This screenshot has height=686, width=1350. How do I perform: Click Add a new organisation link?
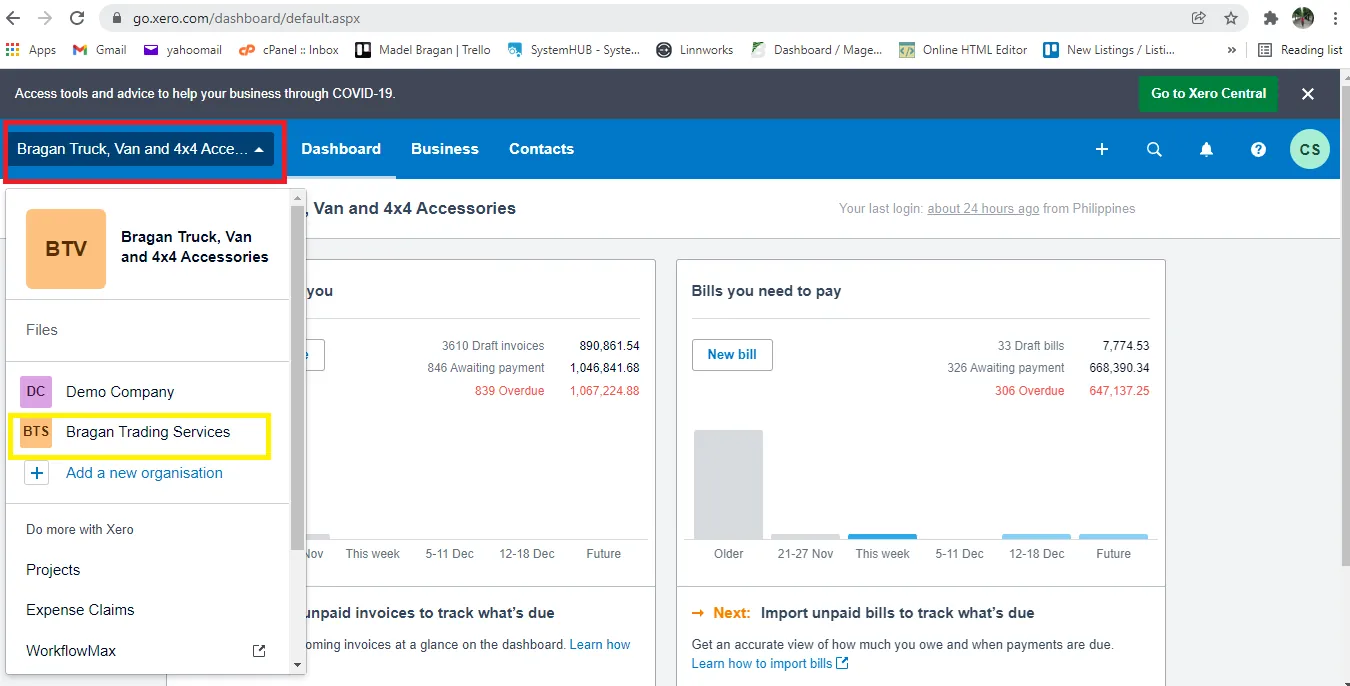(x=144, y=473)
